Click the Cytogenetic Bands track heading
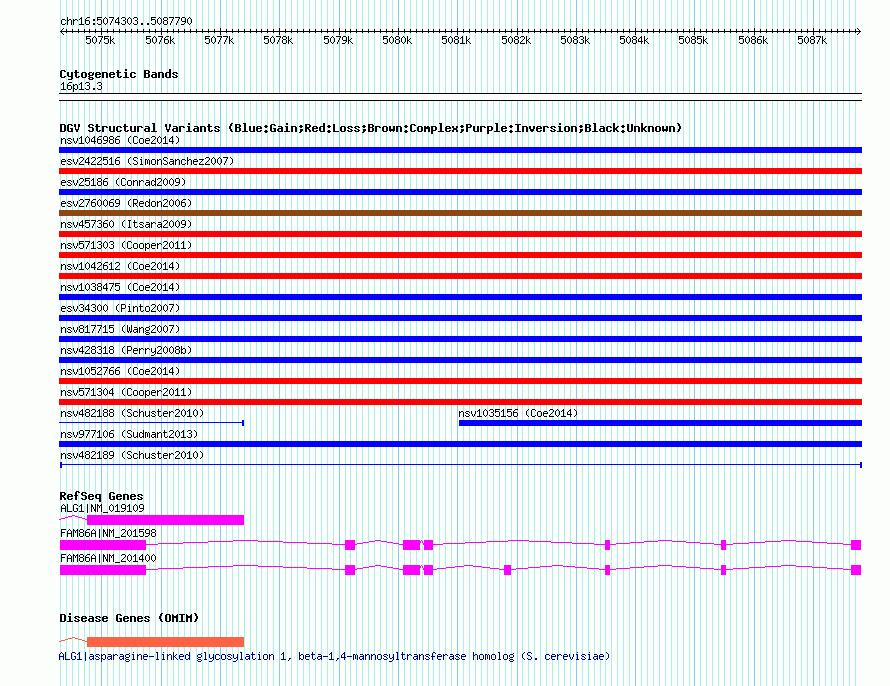 (119, 74)
